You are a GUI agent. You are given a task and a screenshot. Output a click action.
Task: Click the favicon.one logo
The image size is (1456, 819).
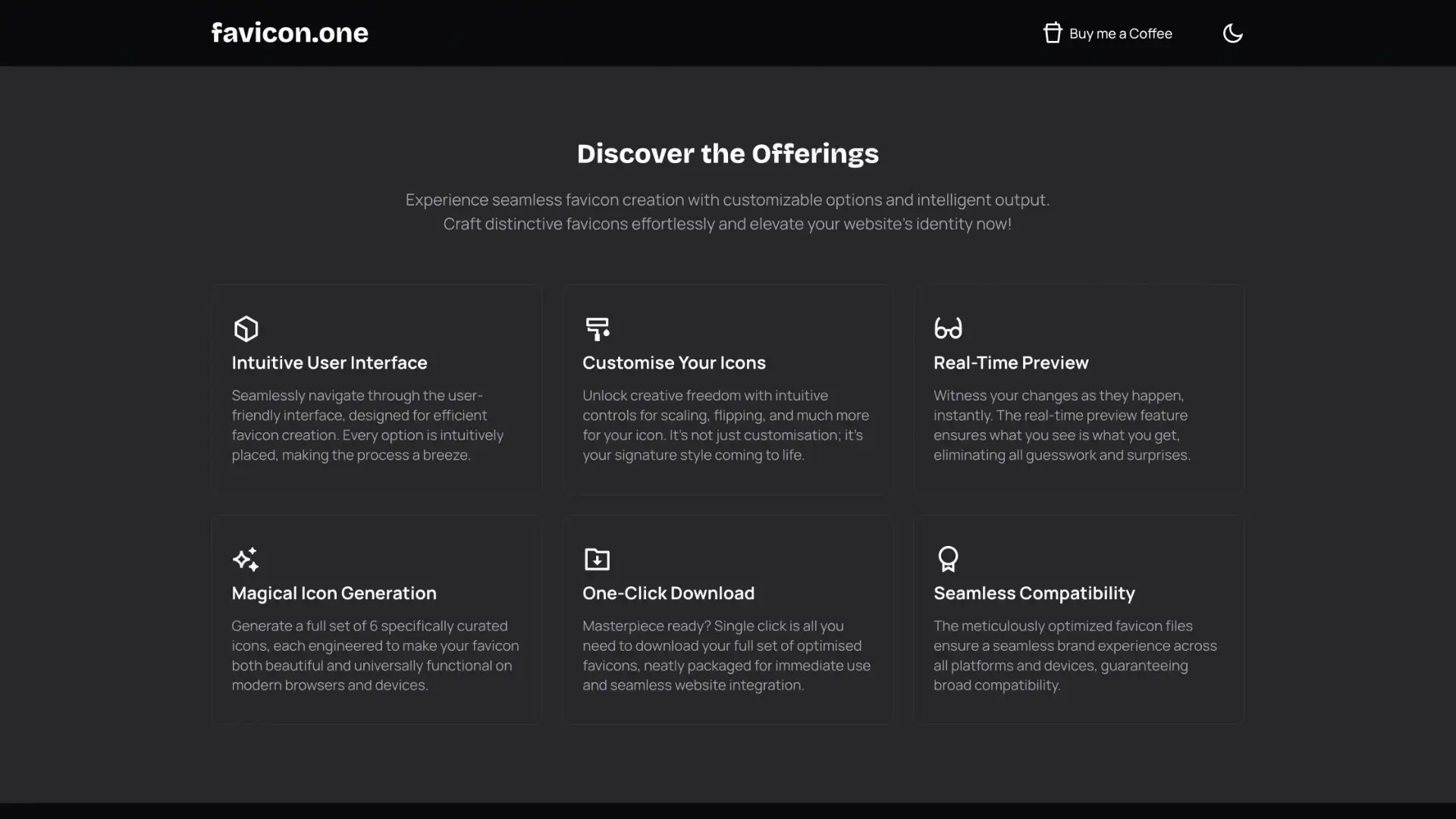290,33
